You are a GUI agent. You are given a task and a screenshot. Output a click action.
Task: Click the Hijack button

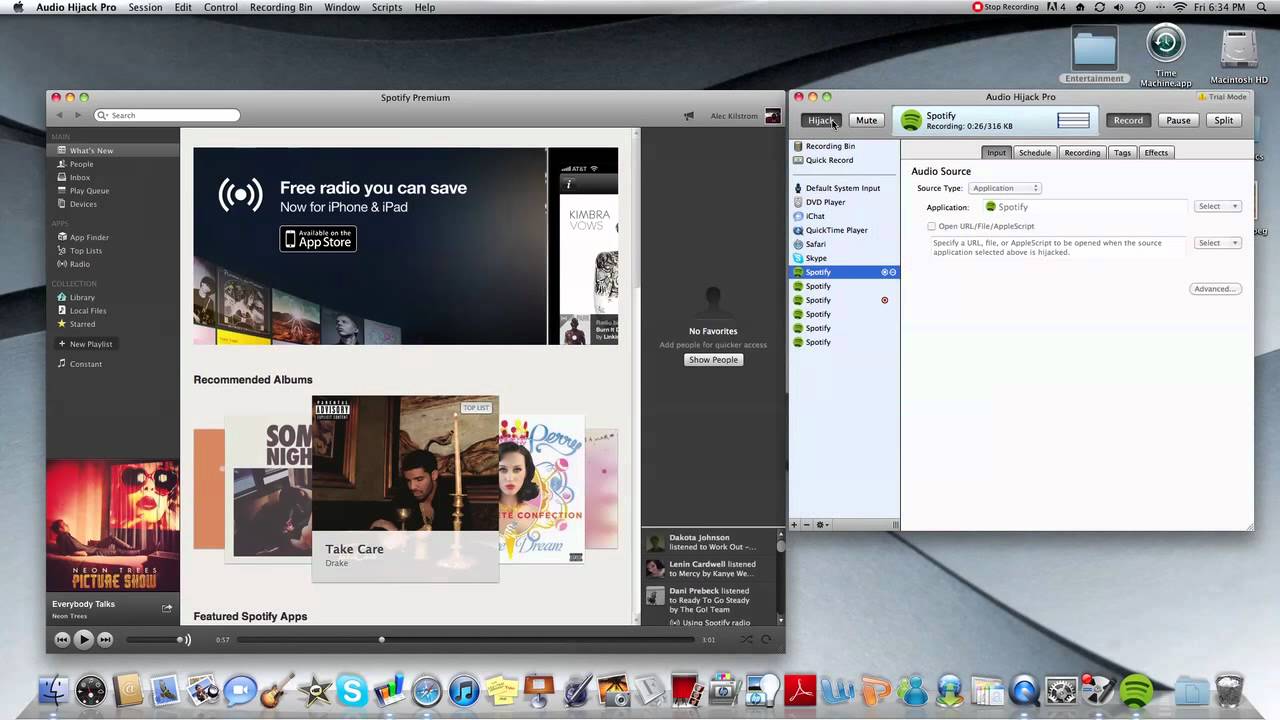coord(821,120)
